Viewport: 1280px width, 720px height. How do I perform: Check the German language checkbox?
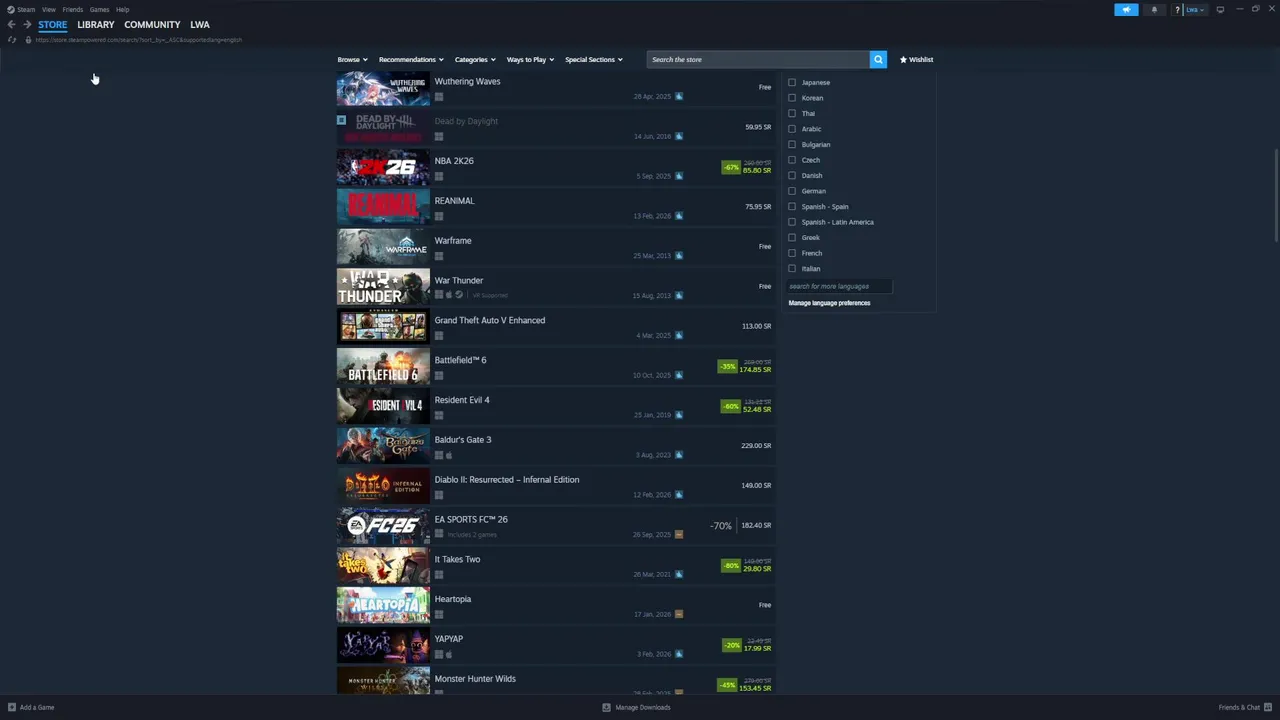click(x=792, y=191)
